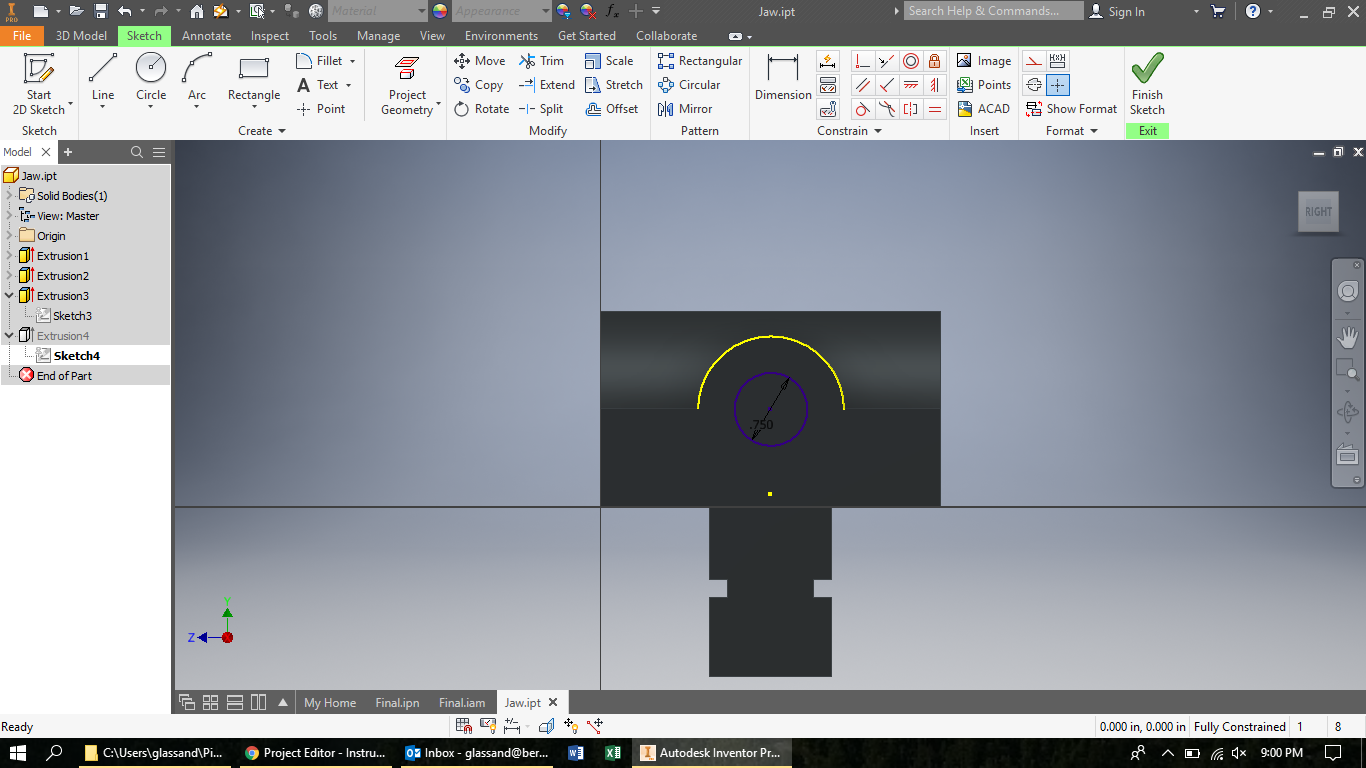Toggle Show Format
This screenshot has width=1366, height=768.
(1071, 109)
